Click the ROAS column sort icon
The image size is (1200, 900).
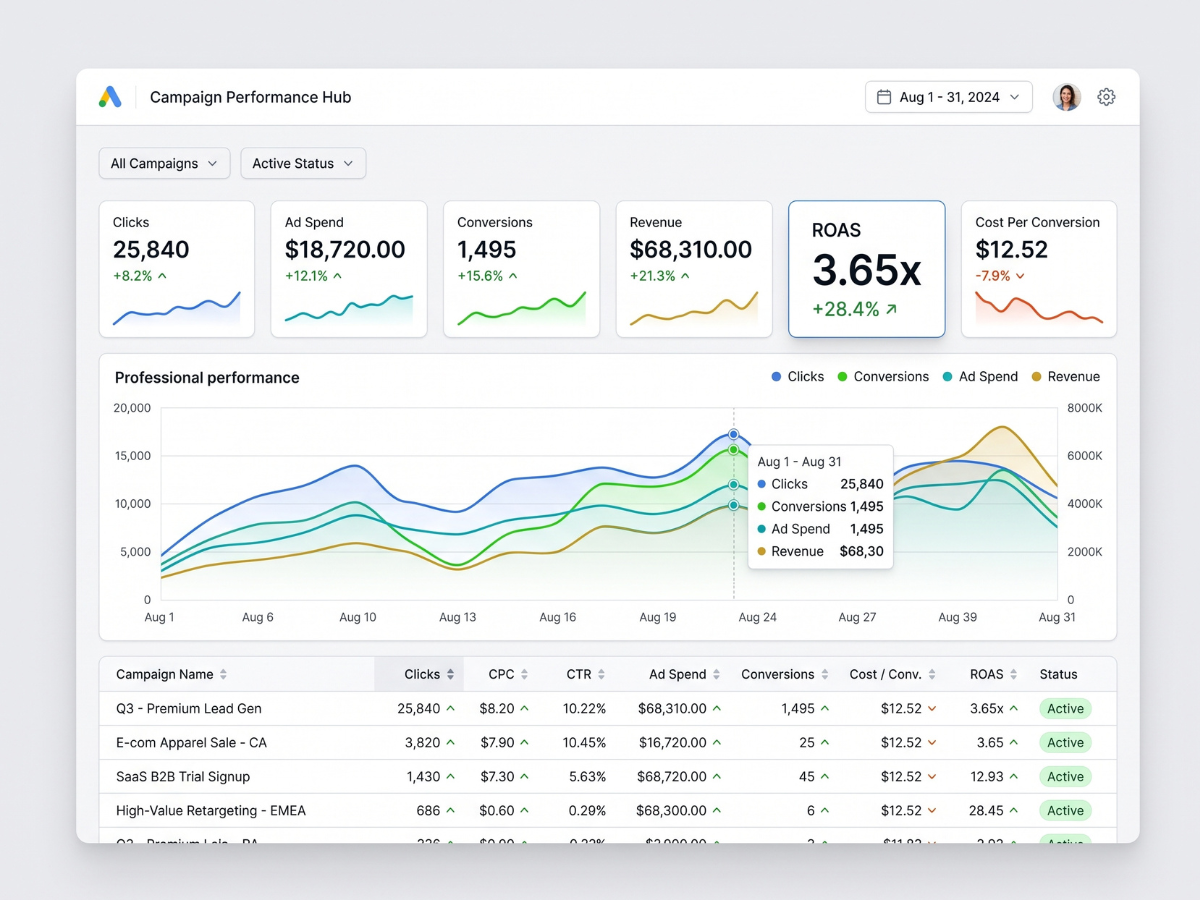(1013, 675)
